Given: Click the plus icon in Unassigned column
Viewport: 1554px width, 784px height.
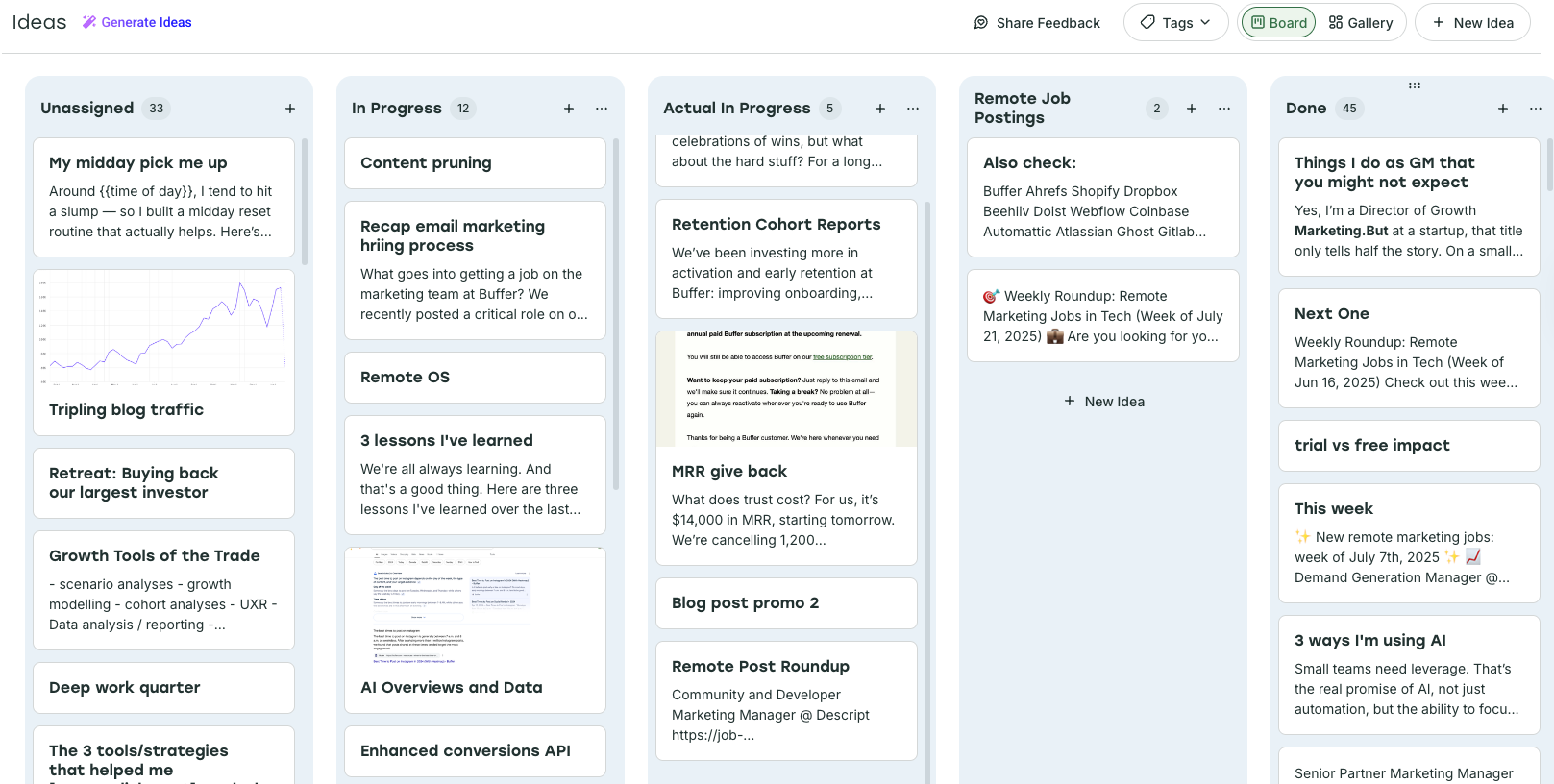Looking at the screenshot, I should pyautogui.click(x=290, y=109).
